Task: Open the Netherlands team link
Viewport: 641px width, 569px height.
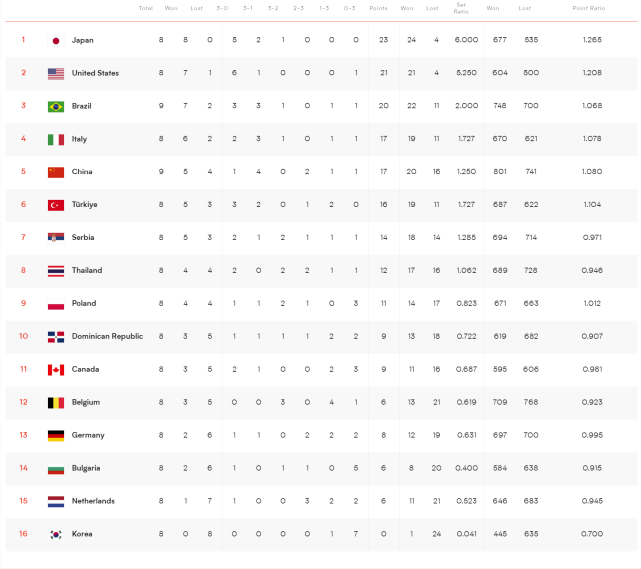Action: click(93, 501)
